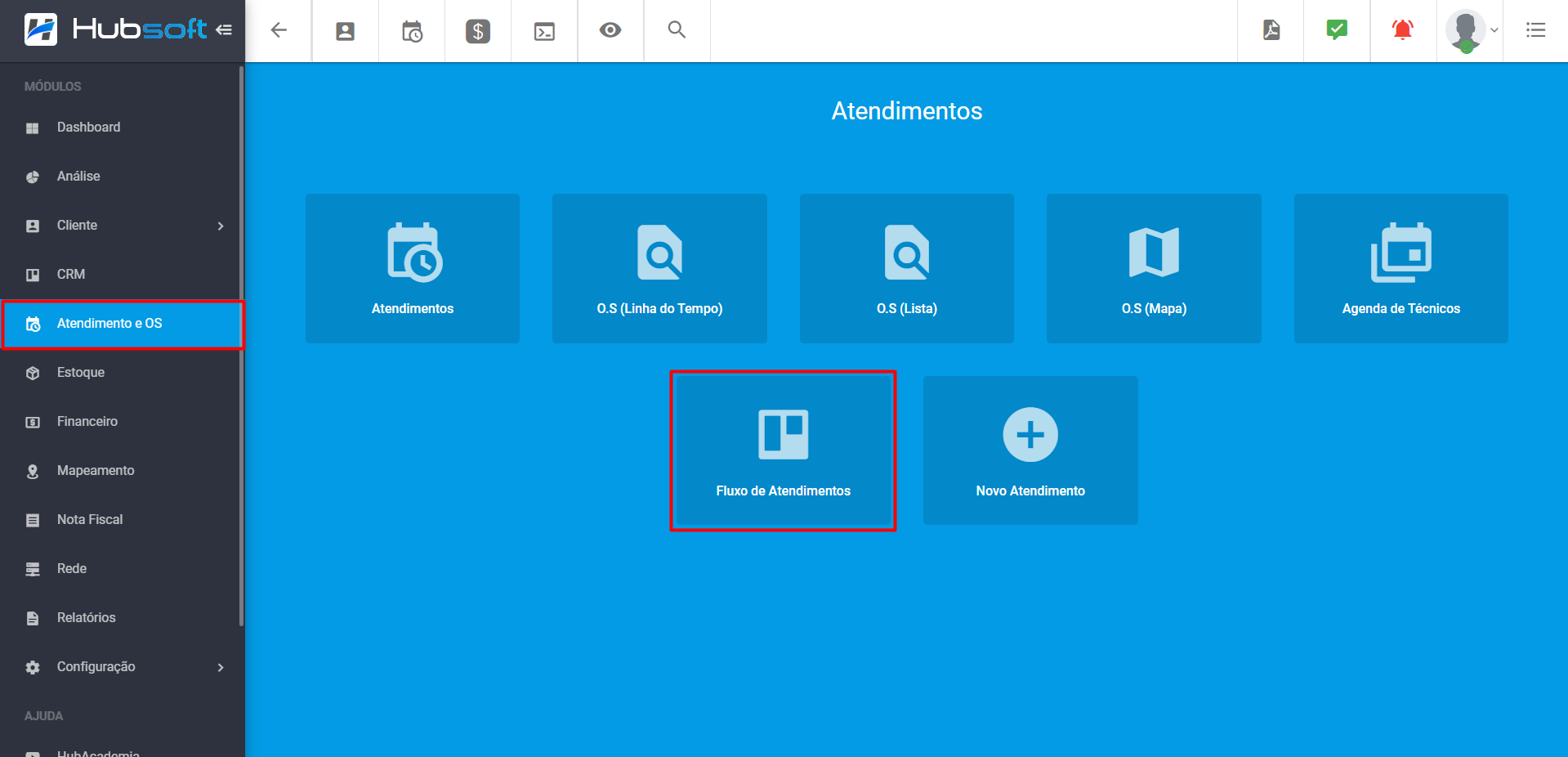
Task: Click the sidebar vertical scrollbar
Action: click(241, 346)
